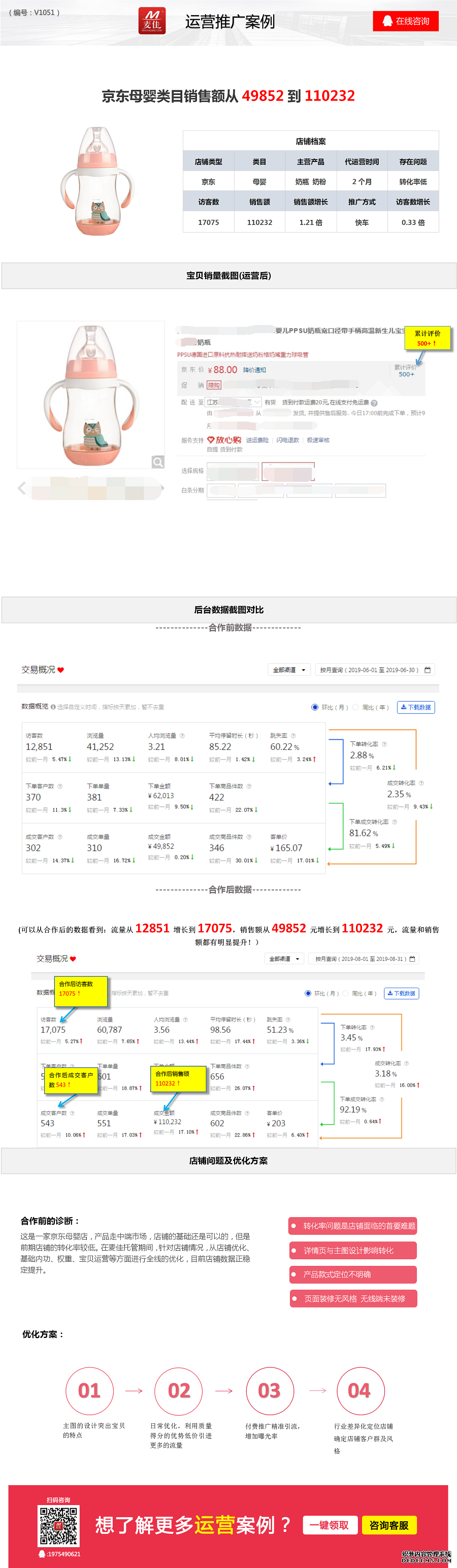Click help icon beside 下单商品件数 422

click(249, 787)
